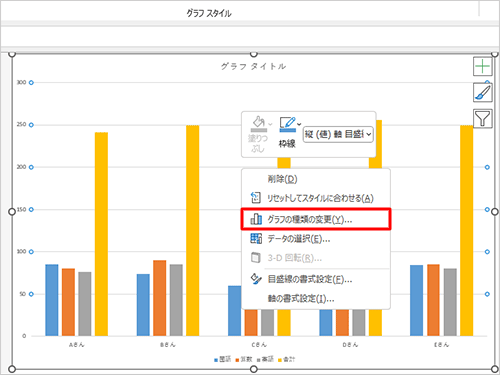Viewport: 500px width, 375px height.
Task: Select the 150 vertical axis label
Action: click(21, 210)
